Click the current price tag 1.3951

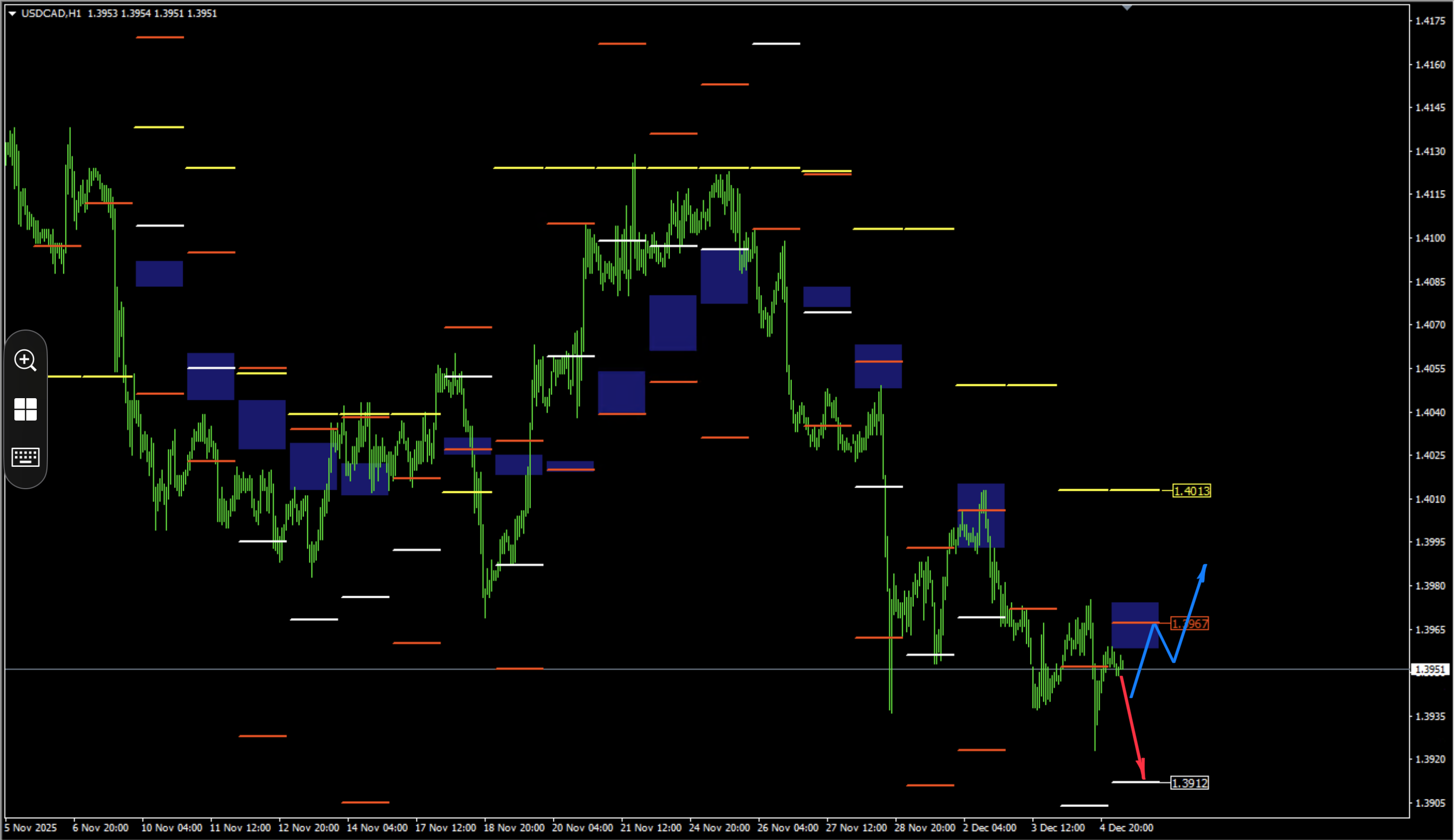(x=1429, y=669)
